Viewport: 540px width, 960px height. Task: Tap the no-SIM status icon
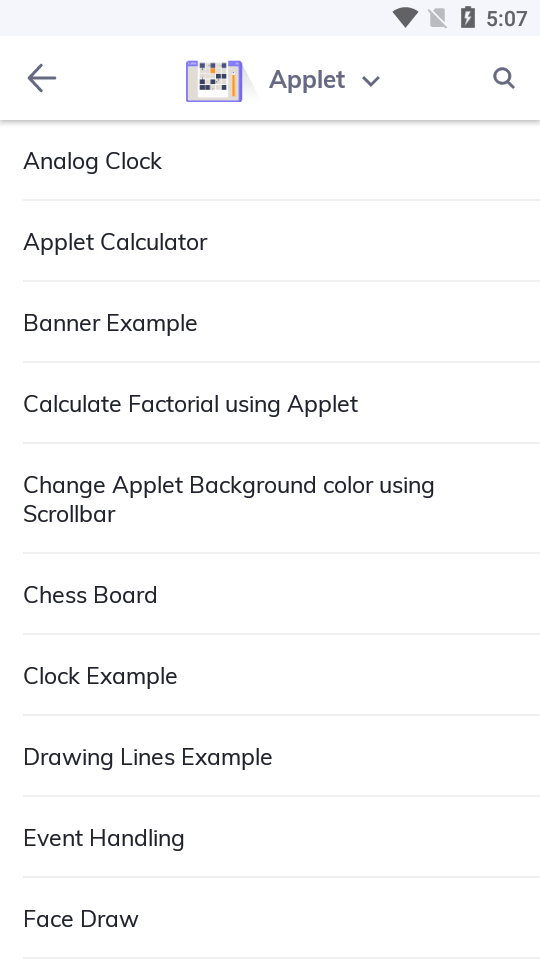click(438, 18)
